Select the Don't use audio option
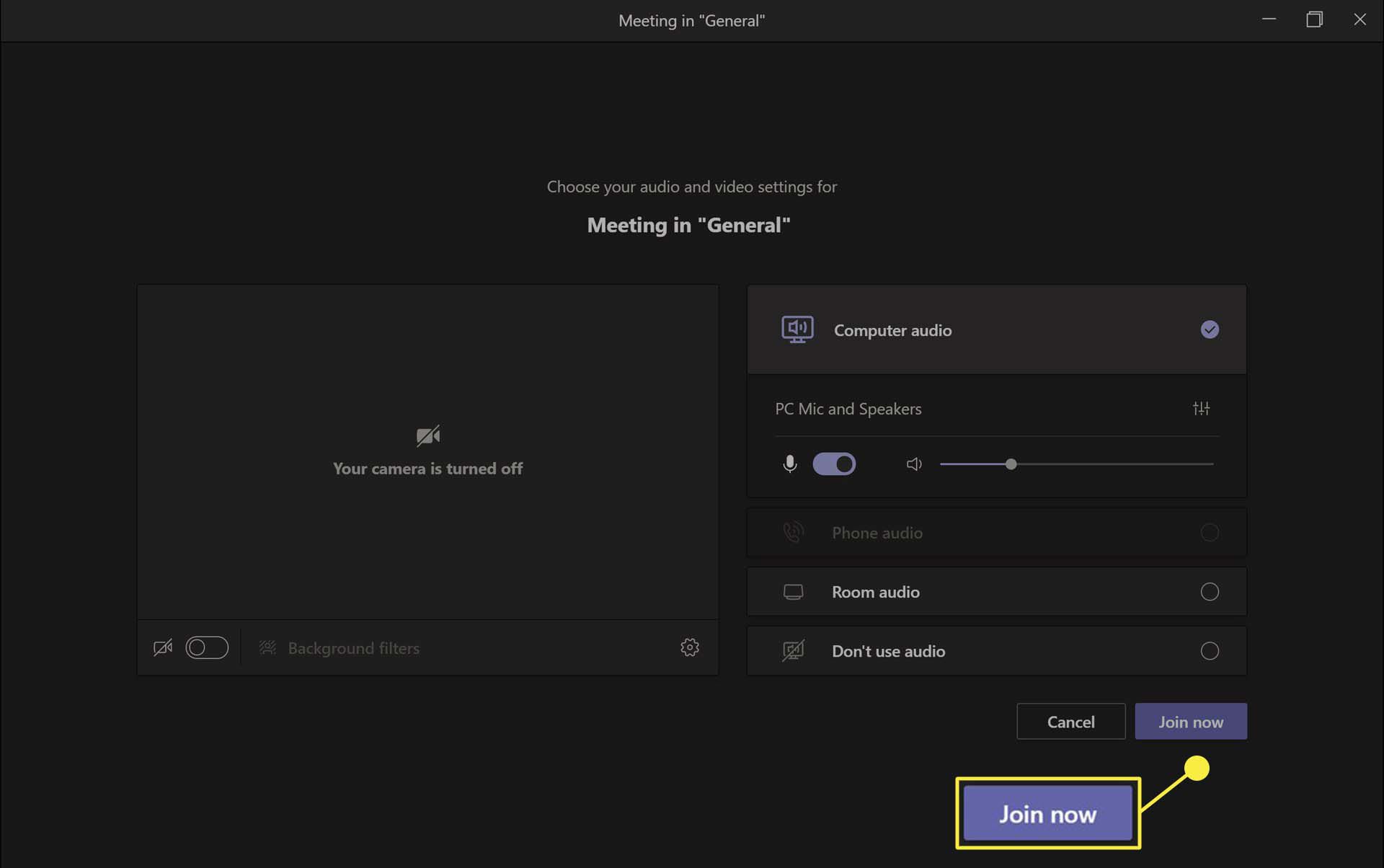 (x=1209, y=650)
